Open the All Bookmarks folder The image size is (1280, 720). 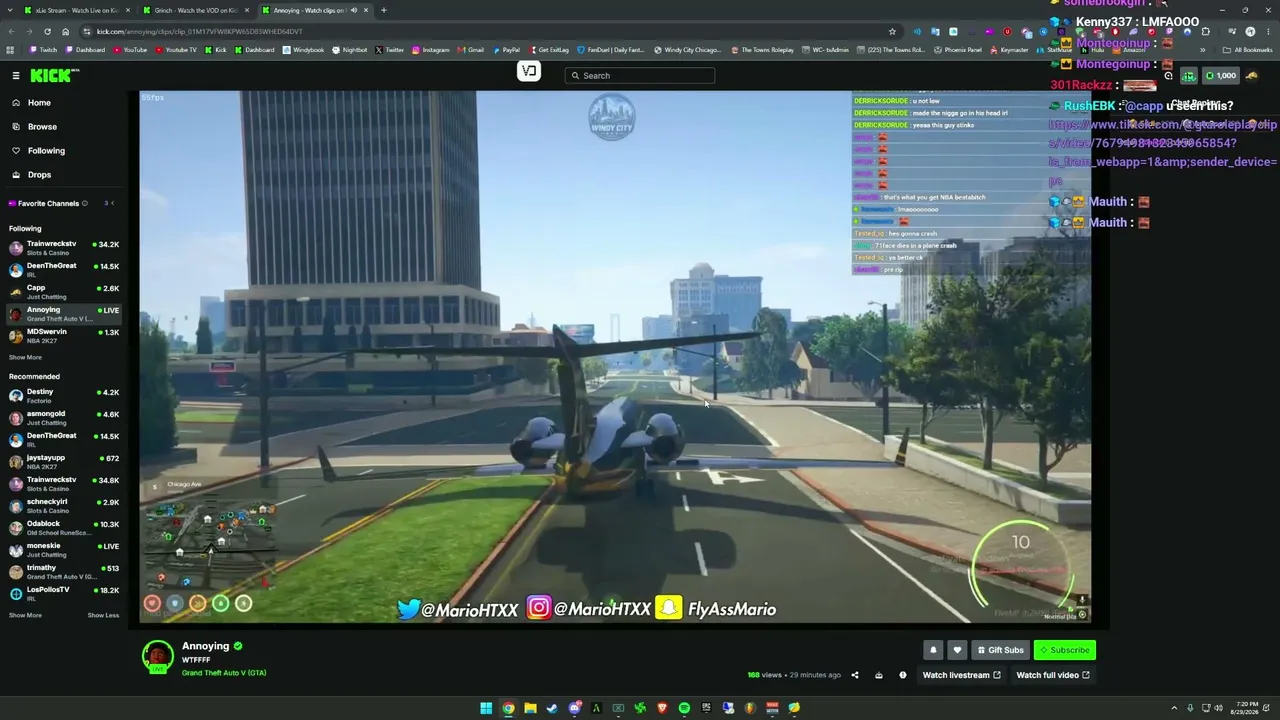(x=1247, y=50)
